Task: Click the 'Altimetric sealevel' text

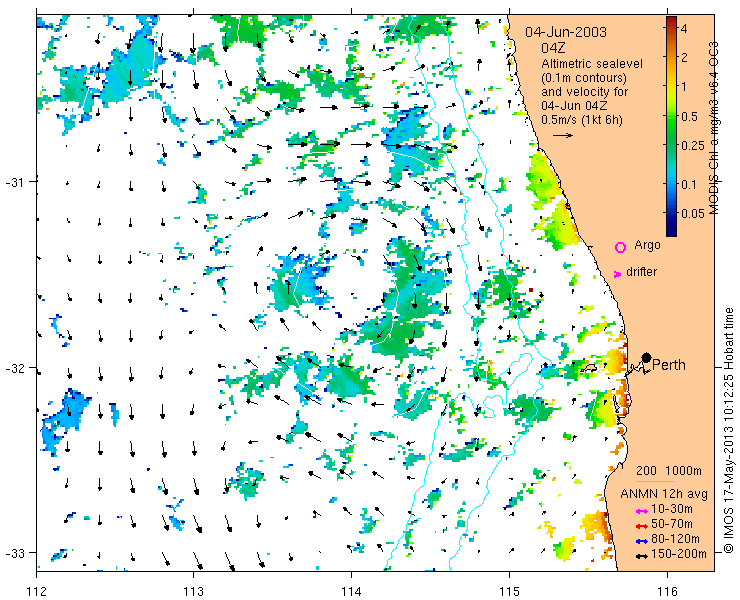Action: [592, 63]
